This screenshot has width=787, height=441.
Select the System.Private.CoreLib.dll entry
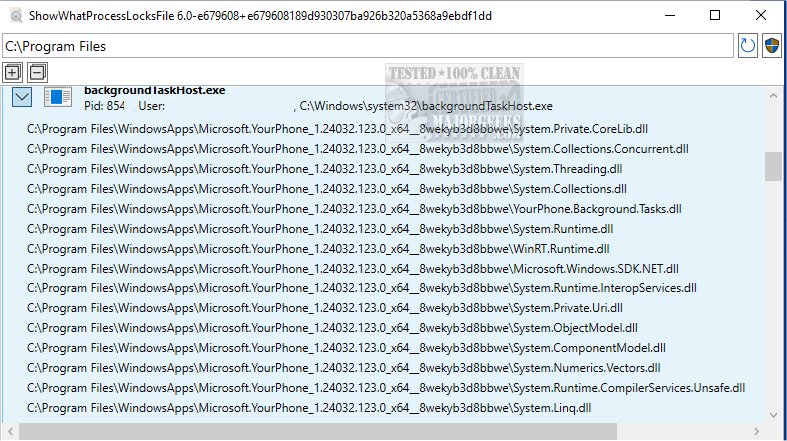coord(338,128)
